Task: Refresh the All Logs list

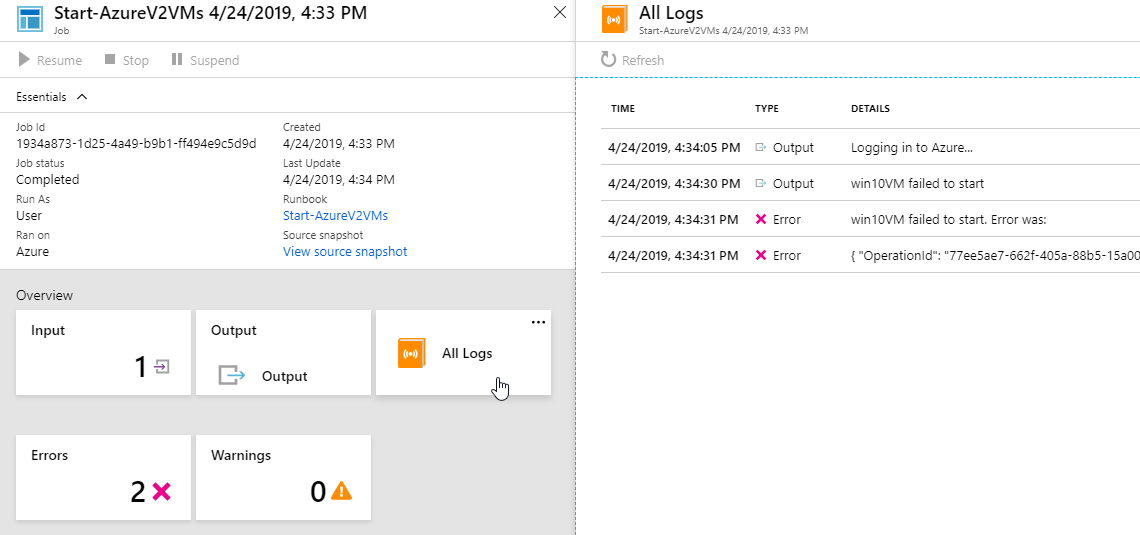Action: pos(632,60)
